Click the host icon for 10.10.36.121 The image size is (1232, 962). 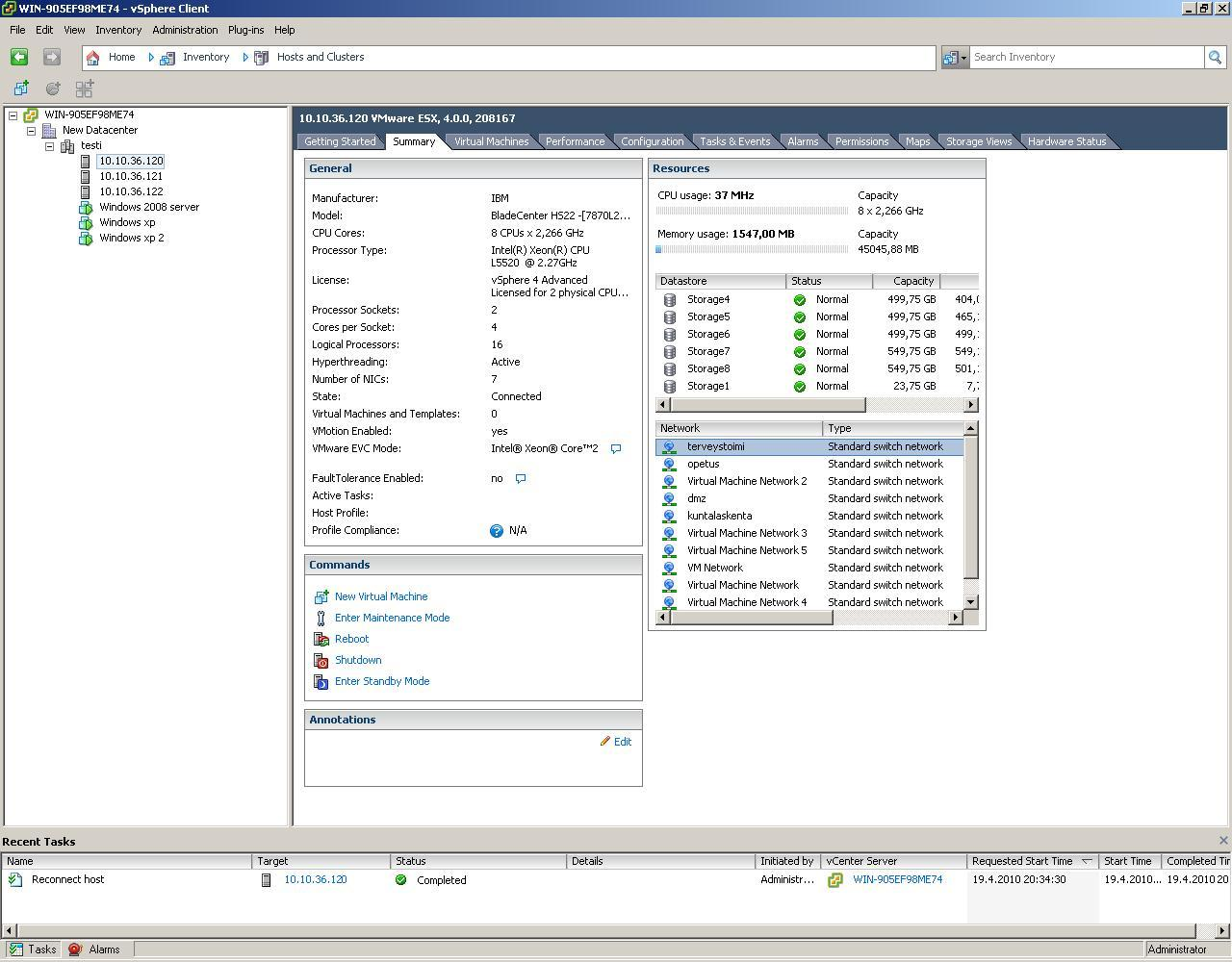point(85,176)
